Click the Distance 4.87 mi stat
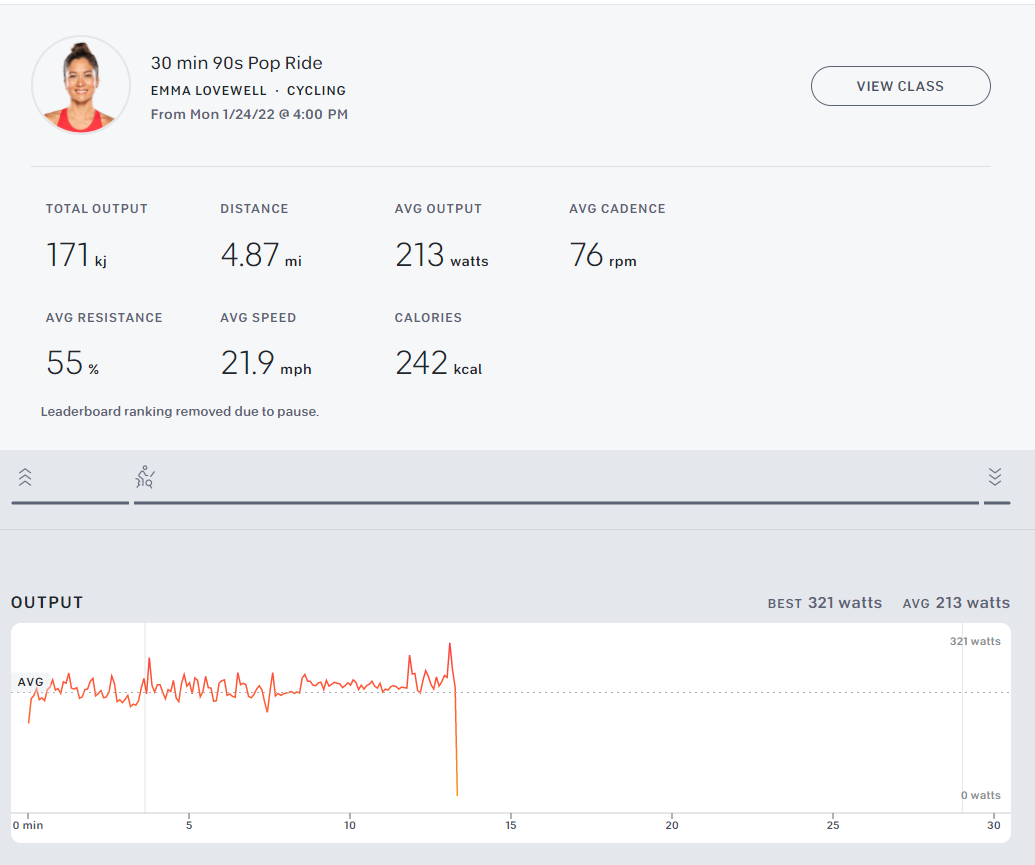Image resolution: width=1035 pixels, height=865 pixels. tap(260, 255)
